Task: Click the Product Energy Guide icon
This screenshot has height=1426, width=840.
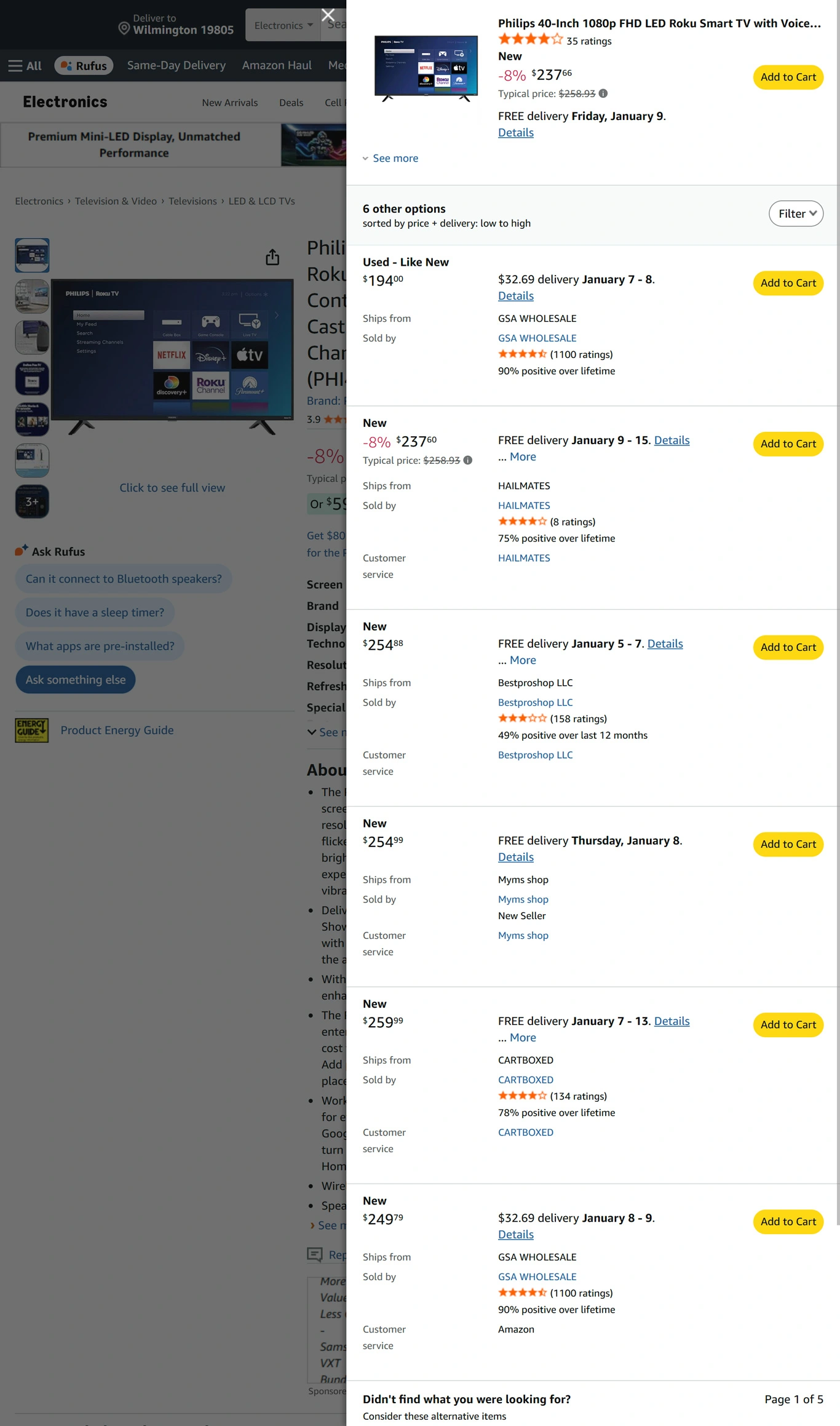Action: tap(32, 730)
